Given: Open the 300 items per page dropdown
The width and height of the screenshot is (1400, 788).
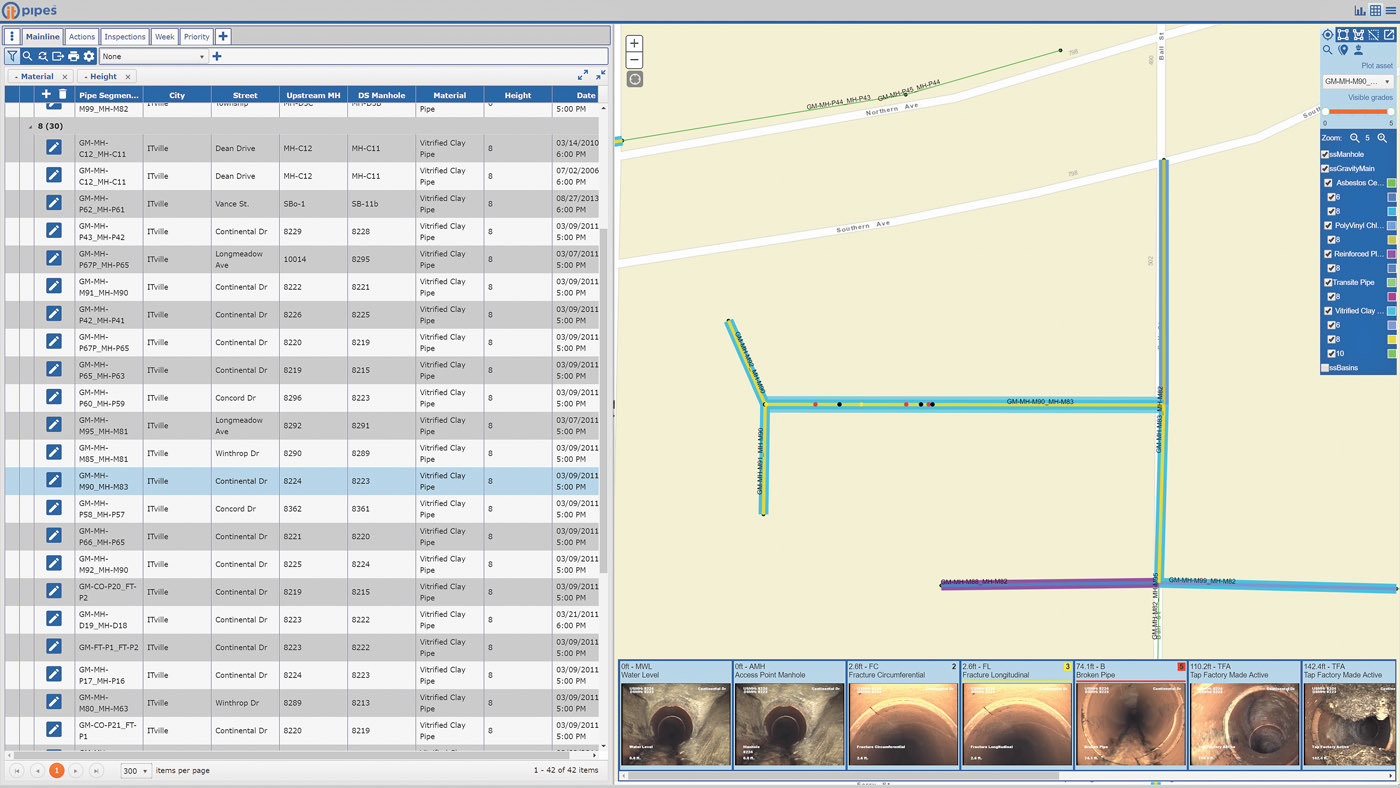Looking at the screenshot, I should coord(135,771).
